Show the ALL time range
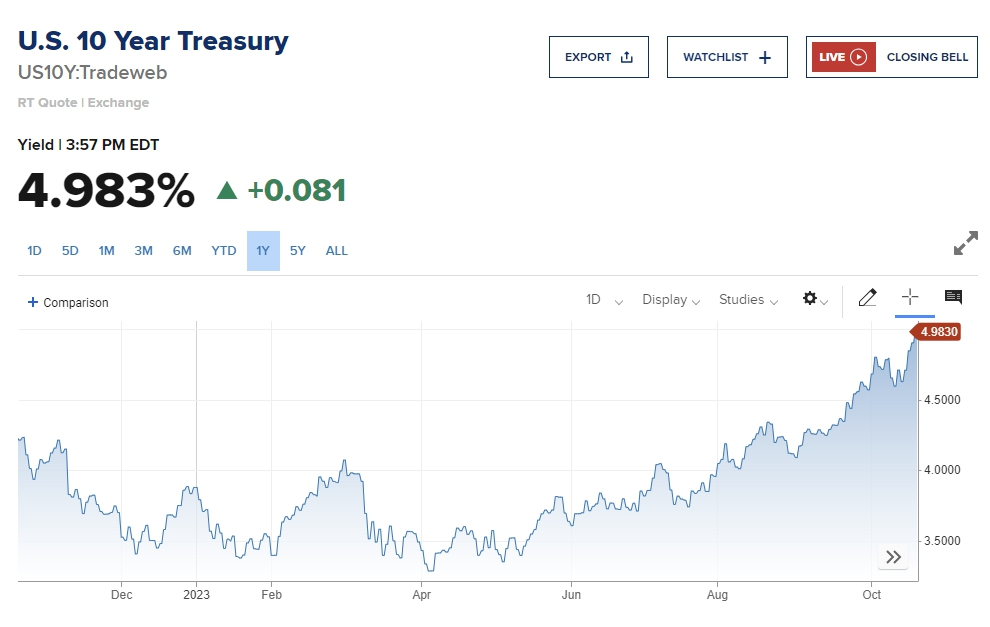The height and width of the screenshot is (627, 990). [337, 251]
